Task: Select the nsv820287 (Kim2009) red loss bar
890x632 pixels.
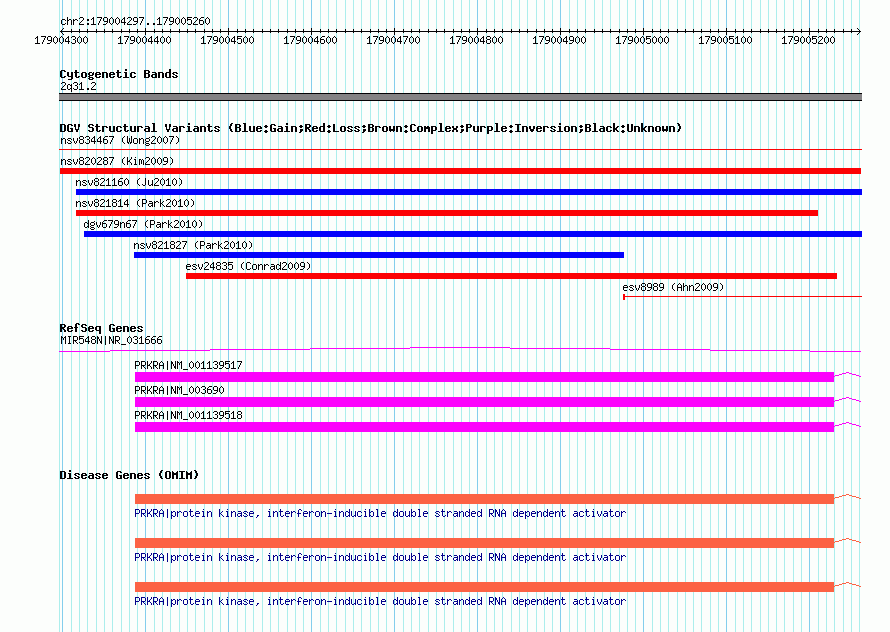Action: (460, 171)
